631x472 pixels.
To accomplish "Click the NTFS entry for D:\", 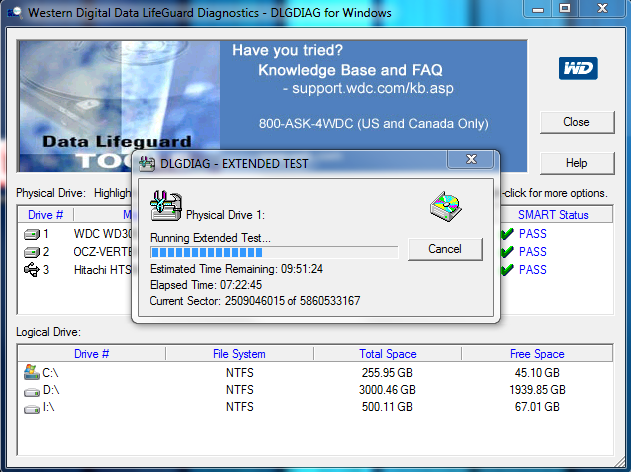I will pyautogui.click(x=239, y=390).
